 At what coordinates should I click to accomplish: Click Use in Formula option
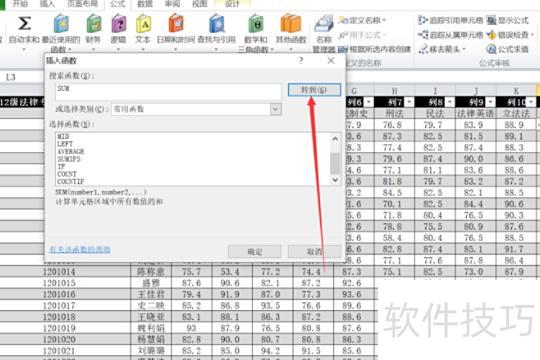362,35
